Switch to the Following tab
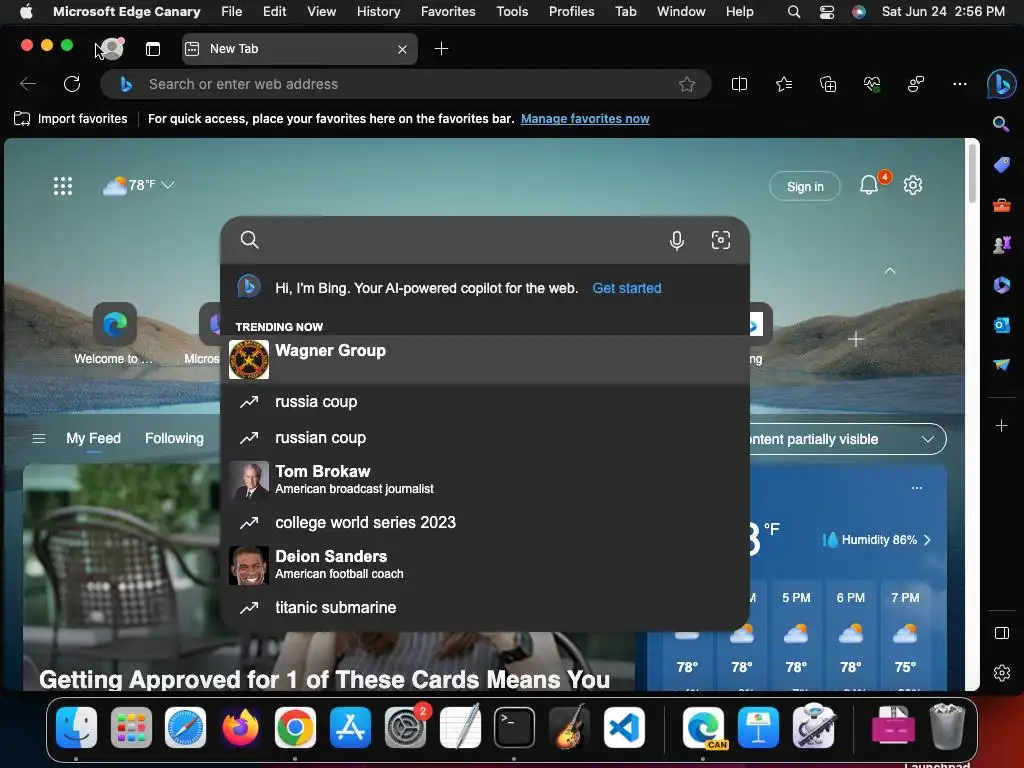The image size is (1024, 768). pyautogui.click(x=174, y=438)
